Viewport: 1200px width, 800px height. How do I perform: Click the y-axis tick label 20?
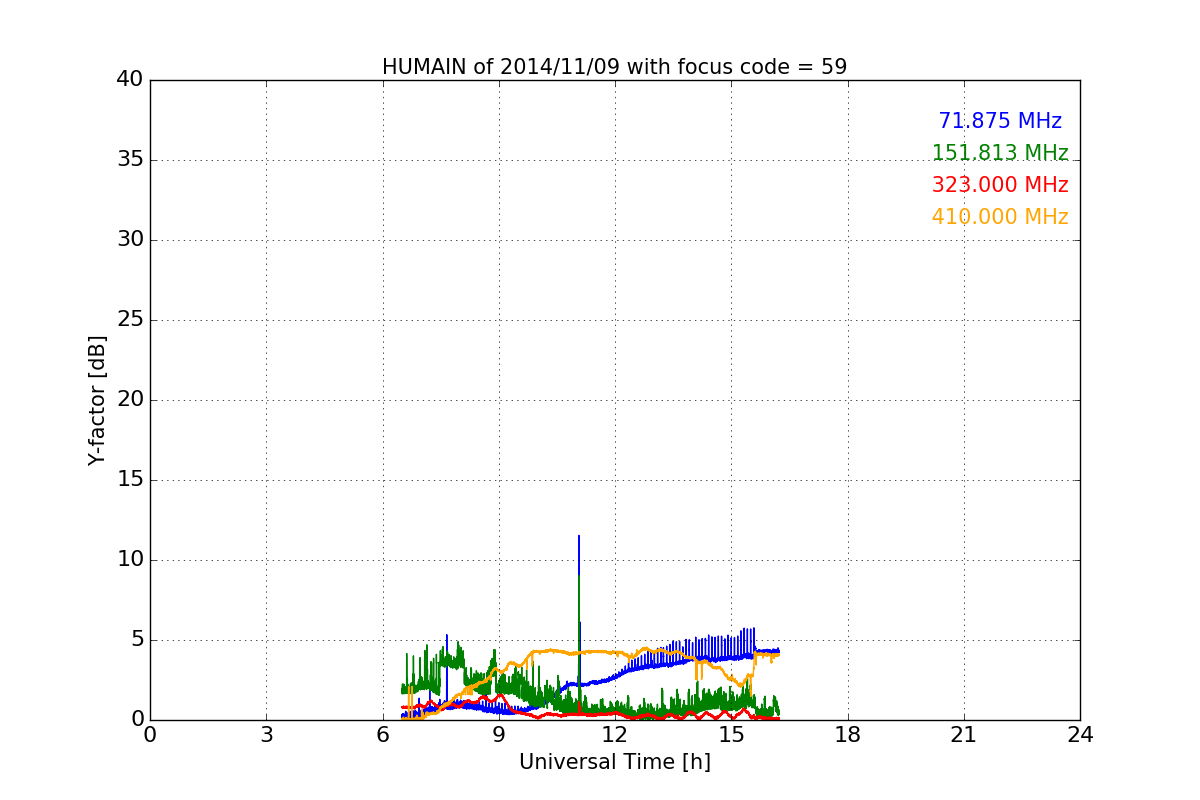tap(130, 400)
